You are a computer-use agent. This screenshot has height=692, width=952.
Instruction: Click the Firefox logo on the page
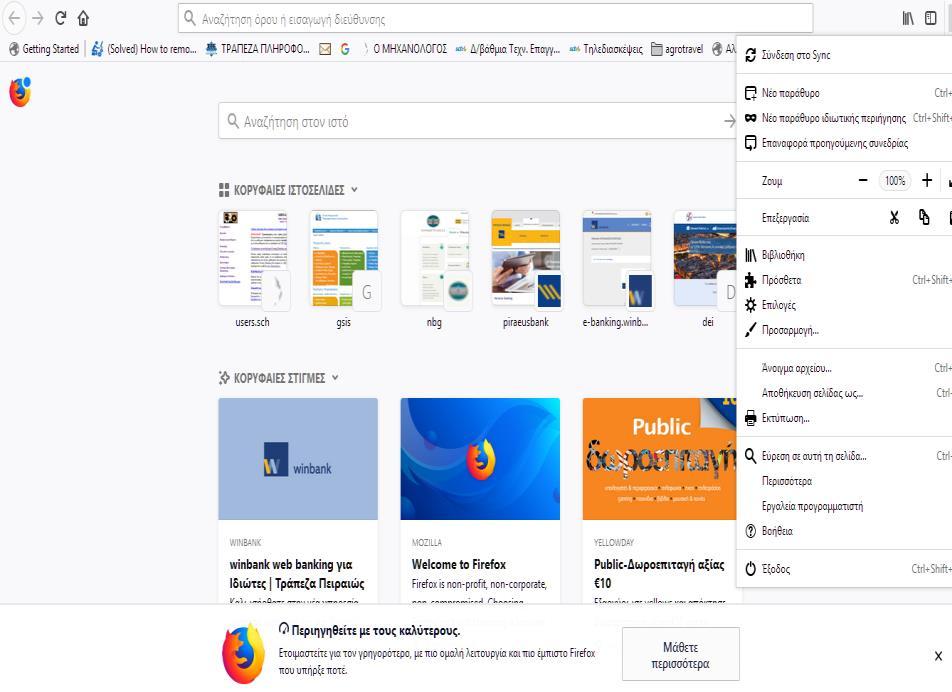pos(20,92)
